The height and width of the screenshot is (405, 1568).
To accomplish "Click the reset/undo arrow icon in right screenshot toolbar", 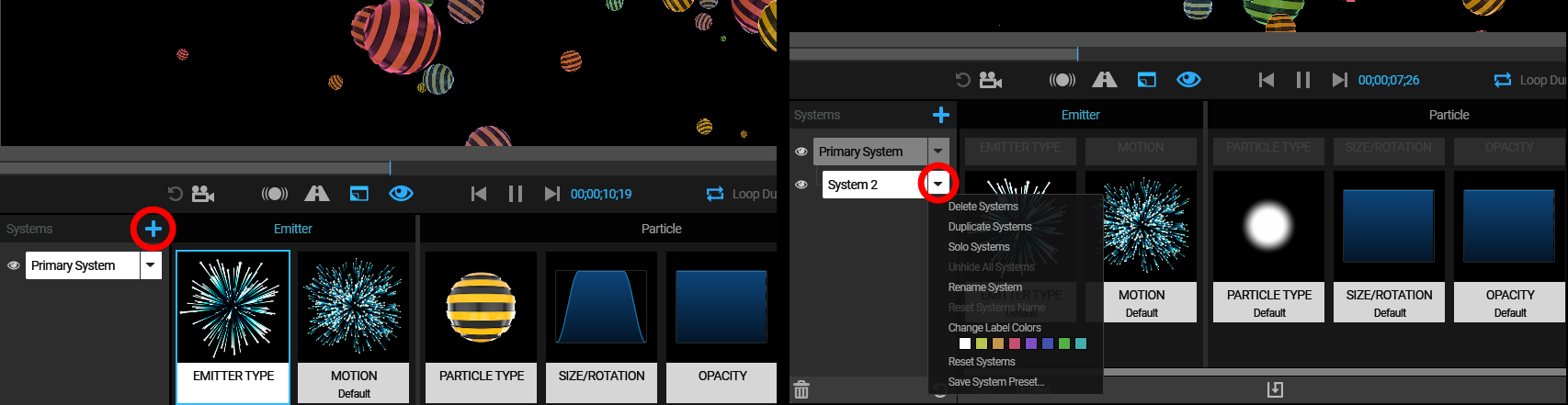I will pyautogui.click(x=962, y=80).
